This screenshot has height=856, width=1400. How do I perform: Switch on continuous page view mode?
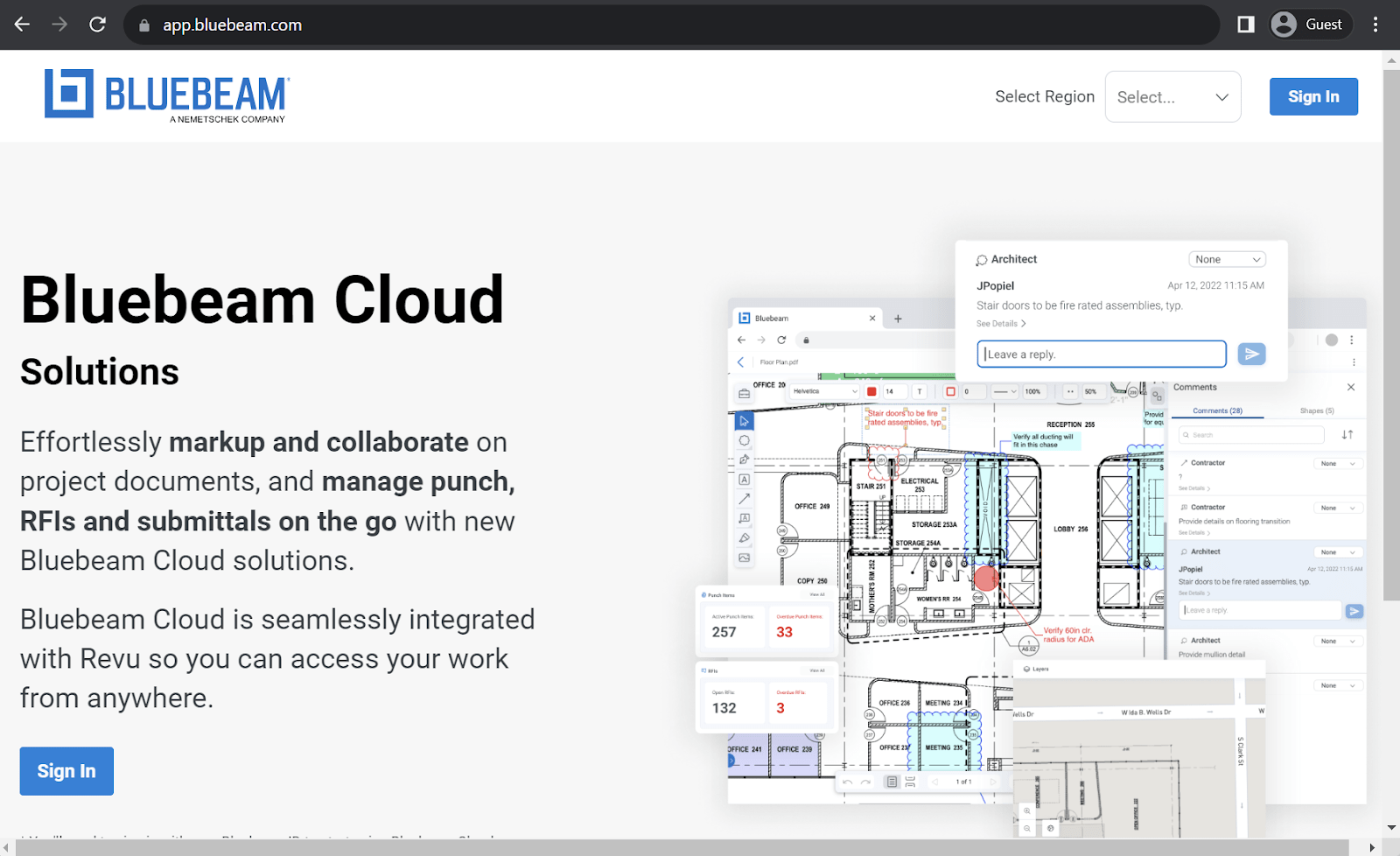coord(912,782)
